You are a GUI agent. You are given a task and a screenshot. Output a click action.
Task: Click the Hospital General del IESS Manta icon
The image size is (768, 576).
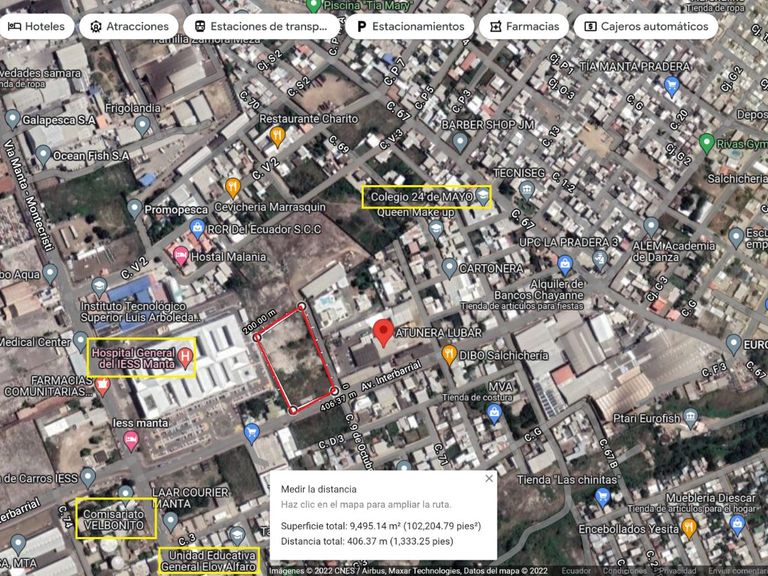pos(185,356)
